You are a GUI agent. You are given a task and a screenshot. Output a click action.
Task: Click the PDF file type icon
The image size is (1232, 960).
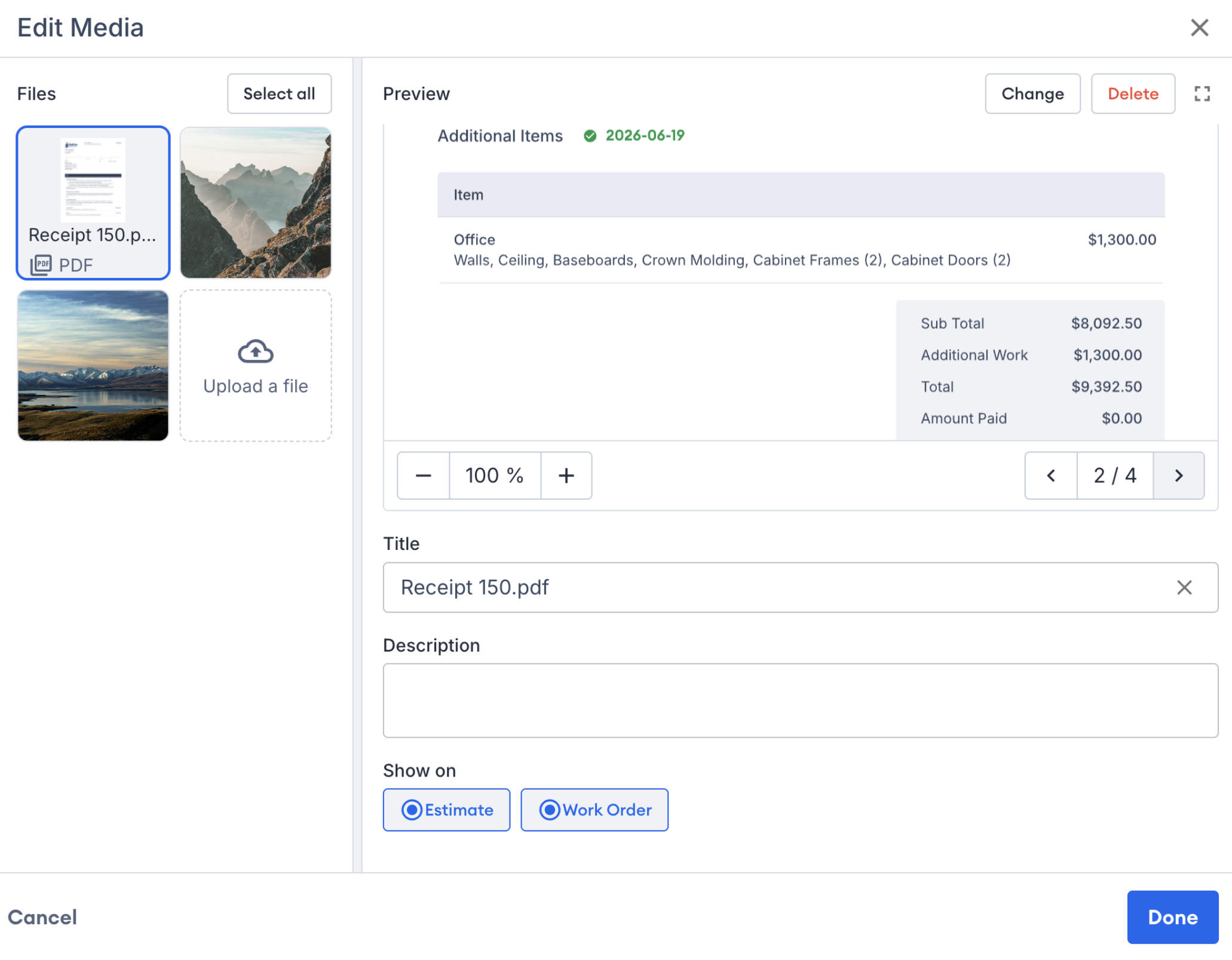click(x=41, y=264)
